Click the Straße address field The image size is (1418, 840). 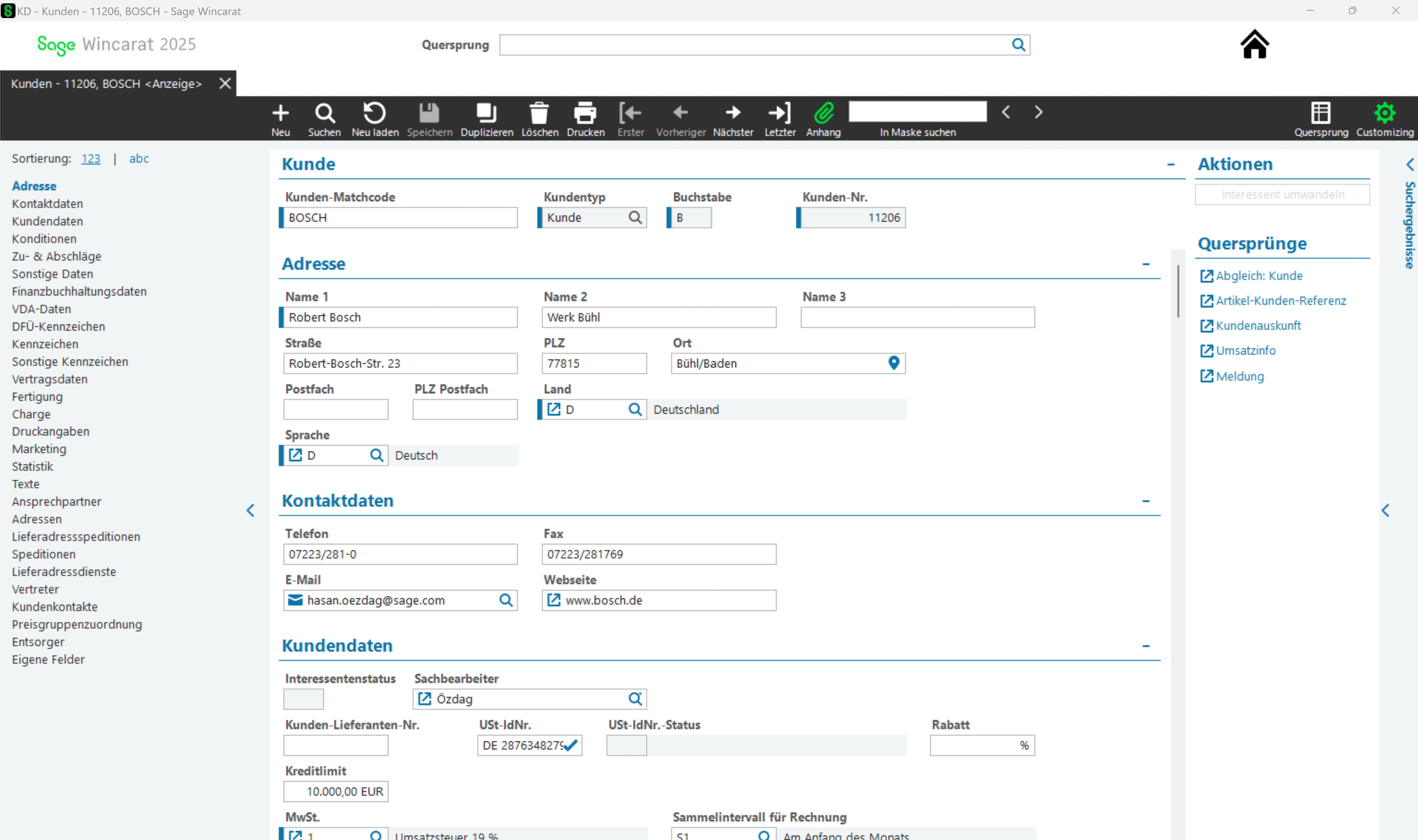click(x=400, y=363)
